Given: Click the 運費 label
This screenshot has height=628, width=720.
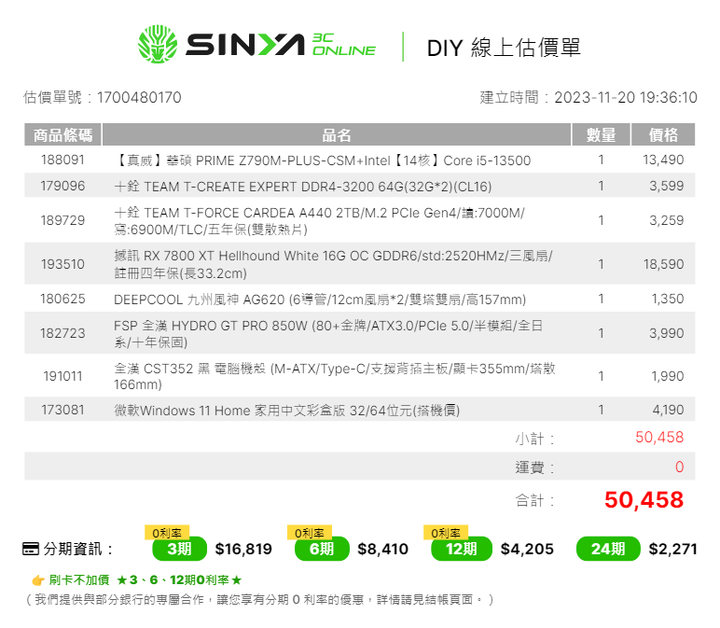Looking at the screenshot, I should point(534,468).
